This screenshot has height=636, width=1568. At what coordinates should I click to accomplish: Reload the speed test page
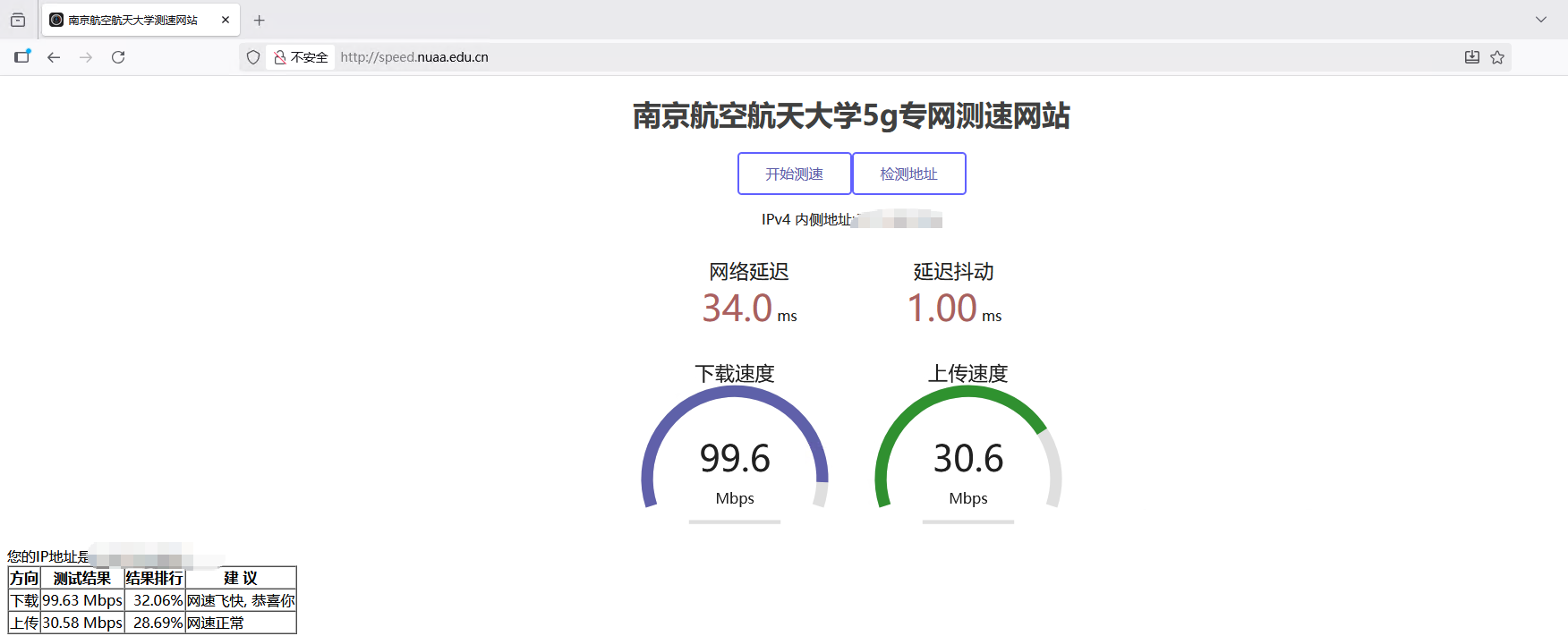pos(118,57)
